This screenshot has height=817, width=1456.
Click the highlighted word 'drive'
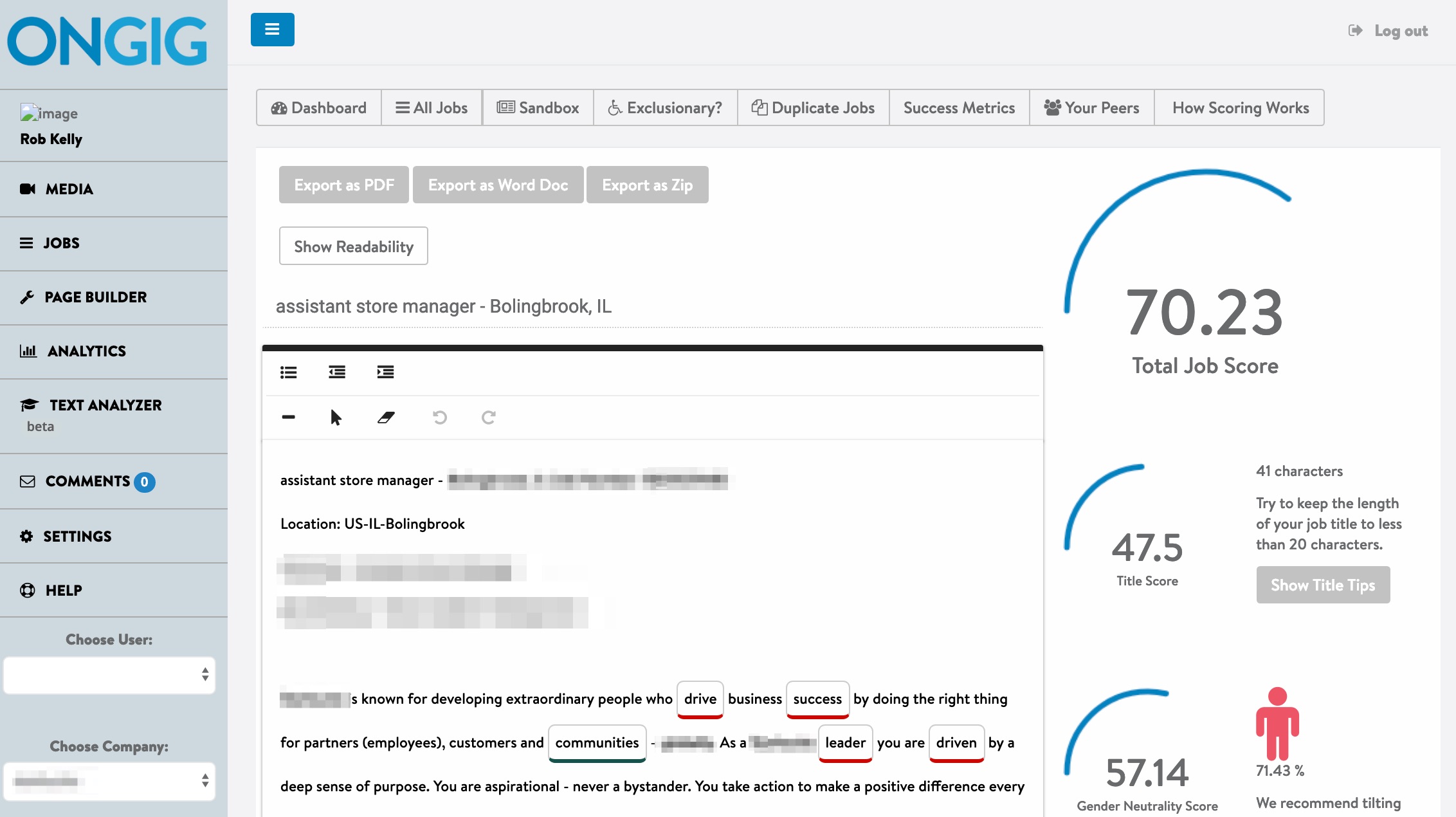[x=700, y=699]
